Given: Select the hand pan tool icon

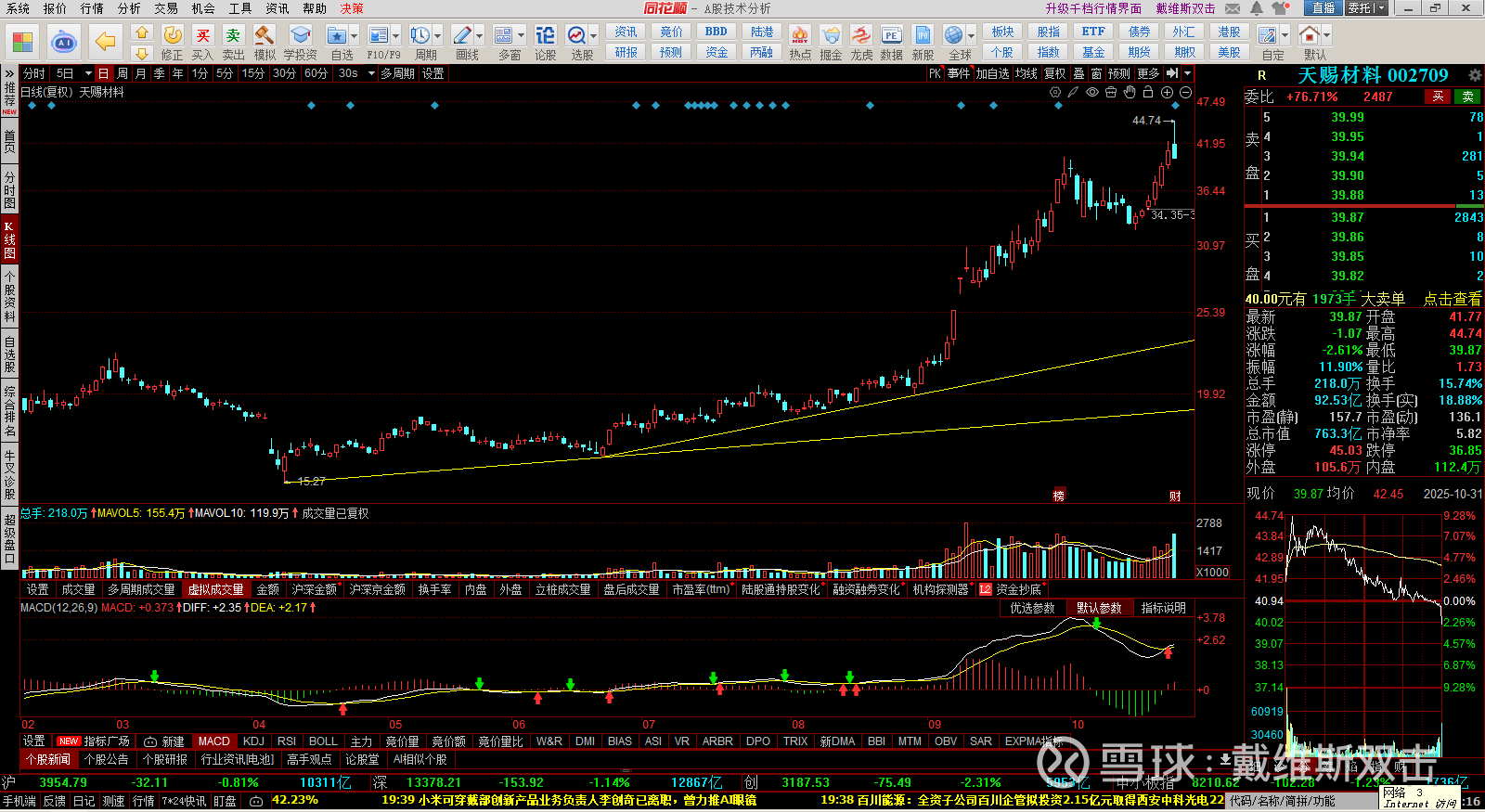Looking at the screenshot, I should [1130, 92].
